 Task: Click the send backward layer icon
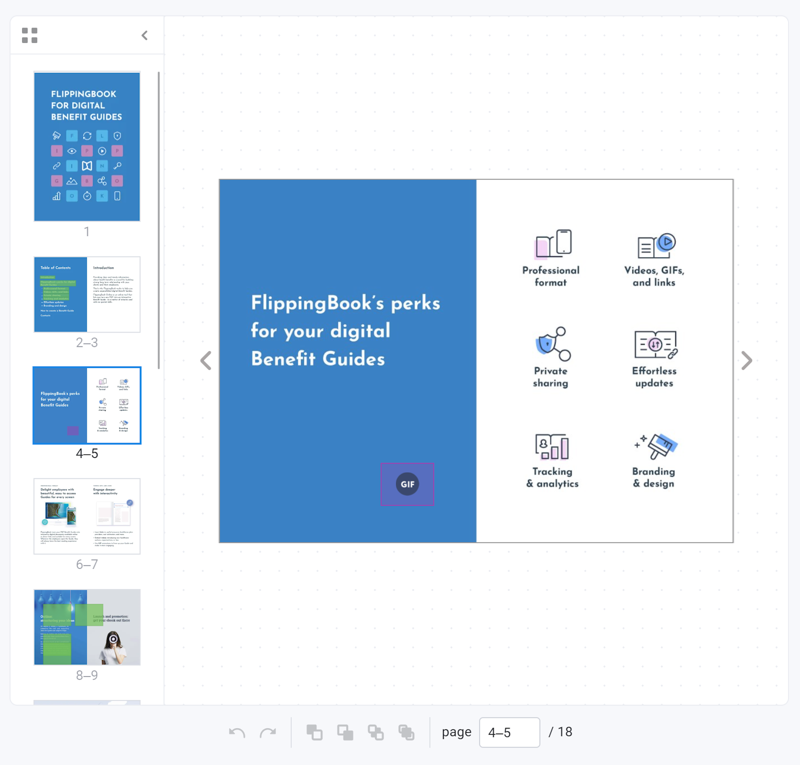(376, 732)
